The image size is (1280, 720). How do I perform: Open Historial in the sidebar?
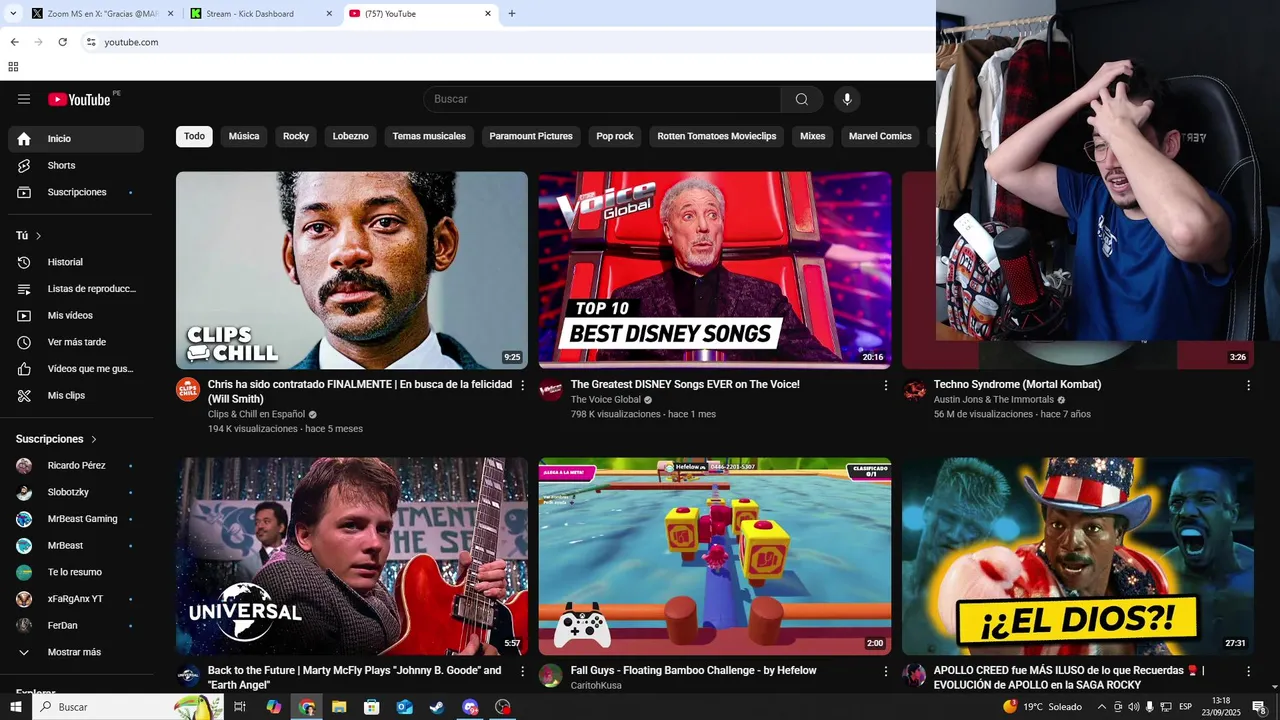coord(76,262)
